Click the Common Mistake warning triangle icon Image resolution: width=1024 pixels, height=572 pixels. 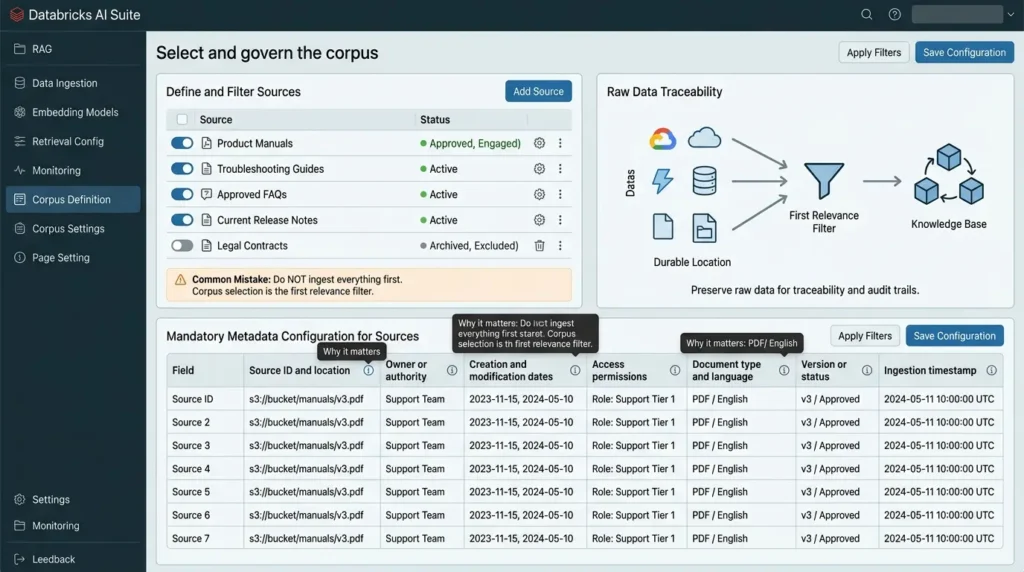pos(180,279)
